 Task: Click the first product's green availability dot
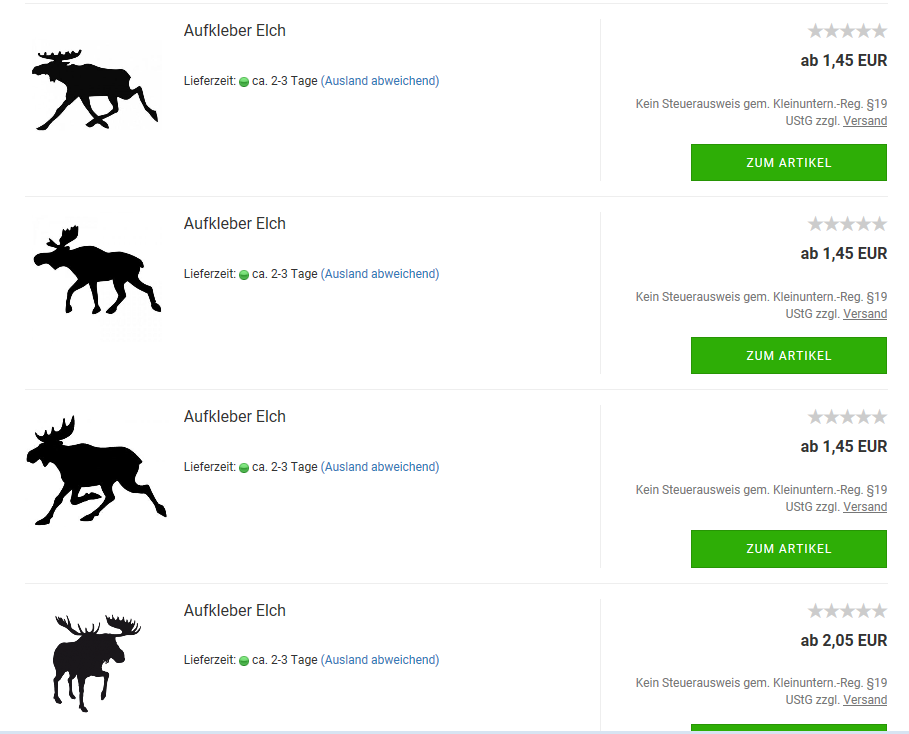point(244,82)
